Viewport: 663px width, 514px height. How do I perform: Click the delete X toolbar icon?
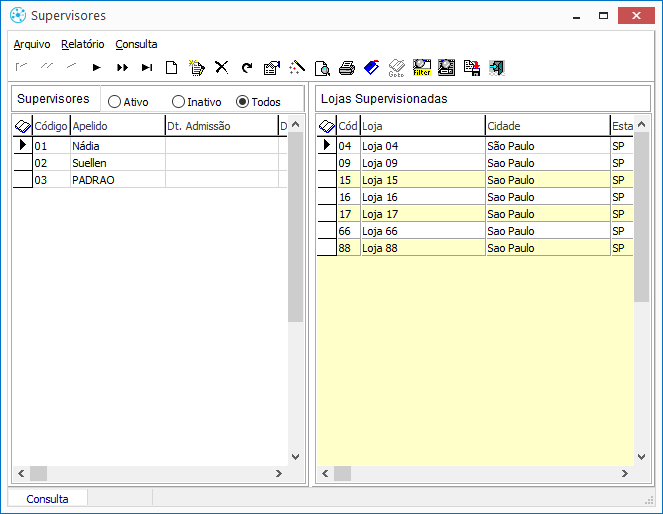[222, 68]
